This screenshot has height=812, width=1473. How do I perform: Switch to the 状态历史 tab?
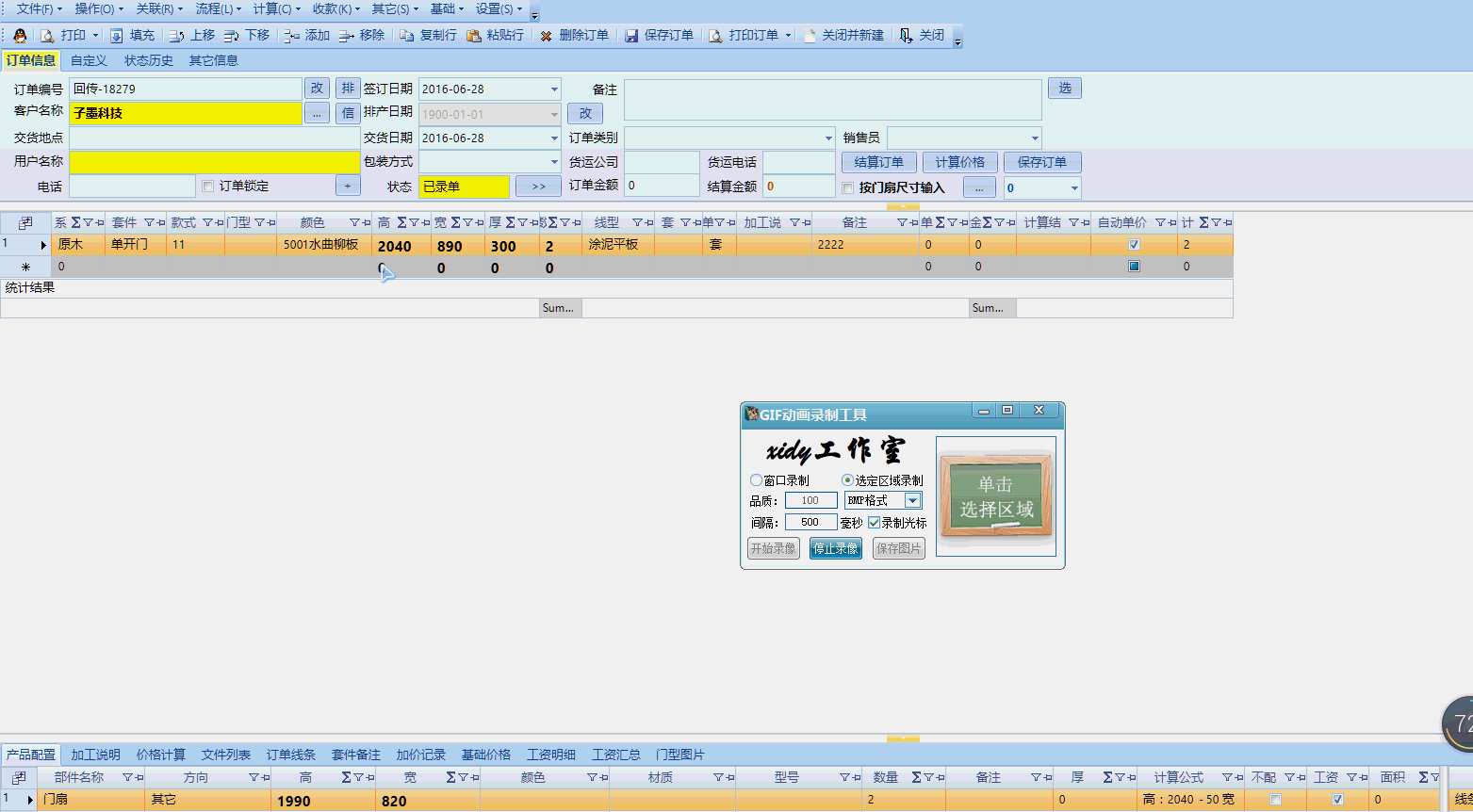tap(149, 60)
